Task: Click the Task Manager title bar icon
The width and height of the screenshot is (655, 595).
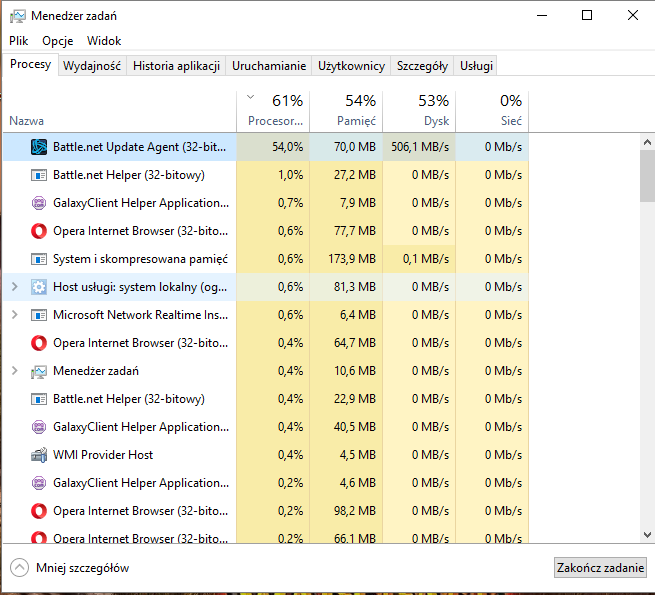Action: coord(16,16)
